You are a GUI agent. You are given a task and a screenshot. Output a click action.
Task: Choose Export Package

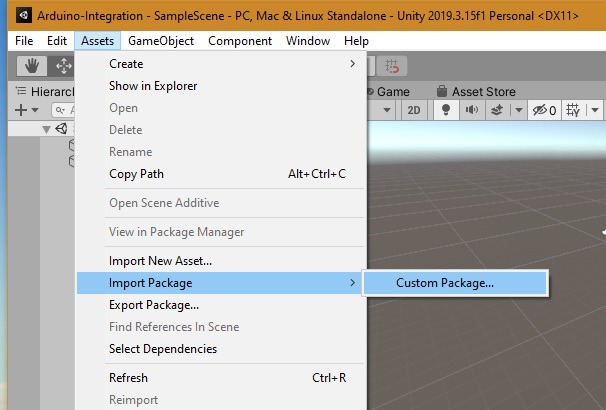(221, 305)
